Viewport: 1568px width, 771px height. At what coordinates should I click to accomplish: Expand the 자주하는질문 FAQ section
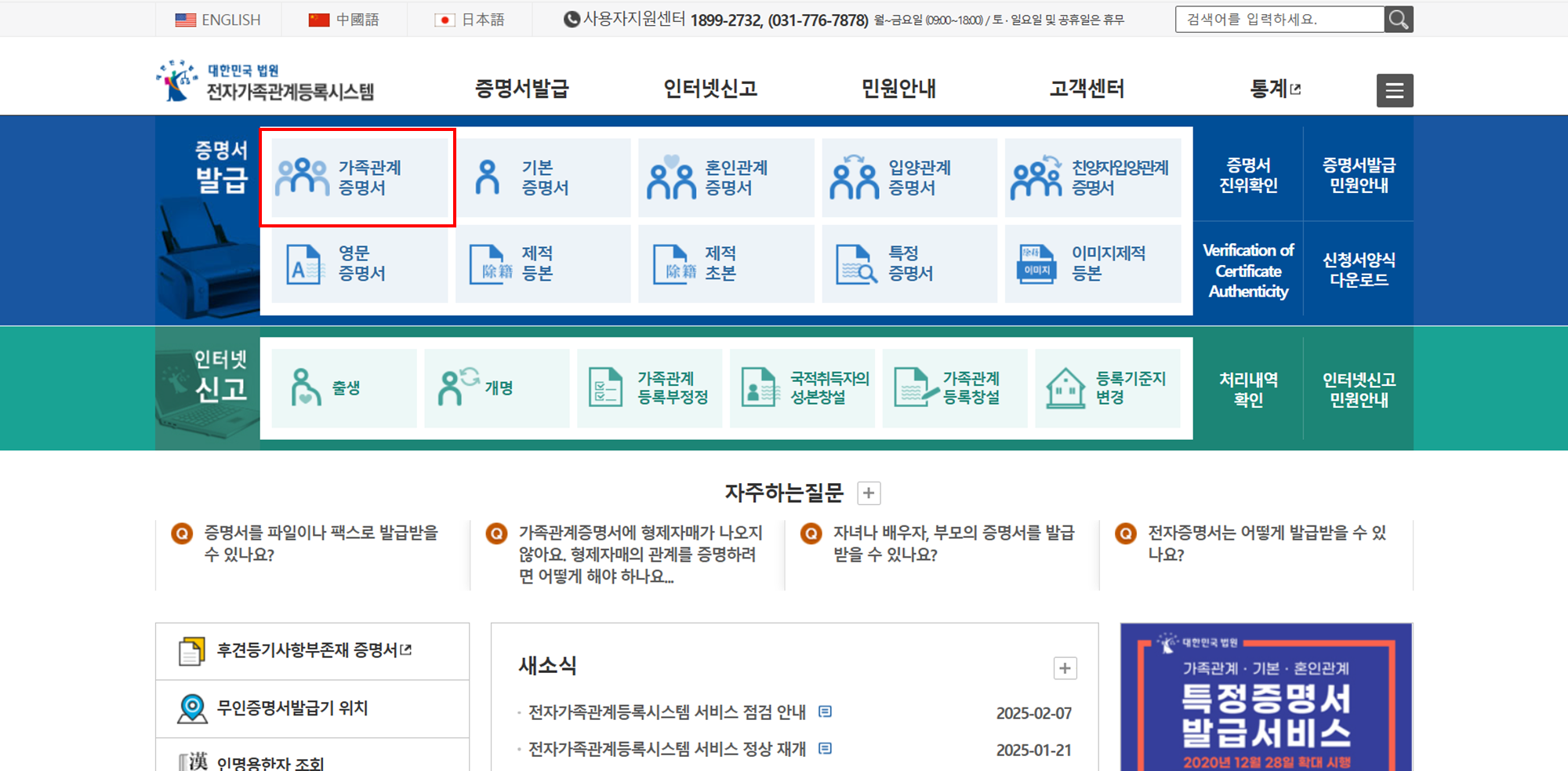tap(869, 493)
